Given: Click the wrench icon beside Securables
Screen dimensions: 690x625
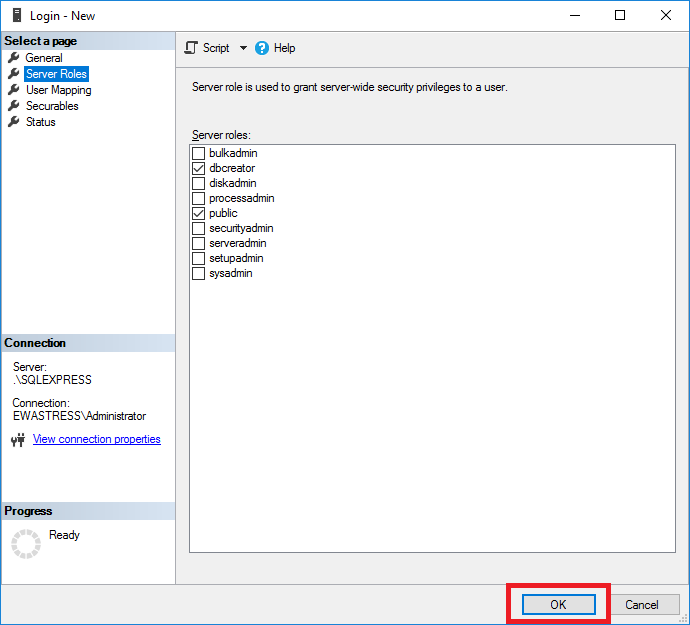Looking at the screenshot, I should pyautogui.click(x=14, y=106).
